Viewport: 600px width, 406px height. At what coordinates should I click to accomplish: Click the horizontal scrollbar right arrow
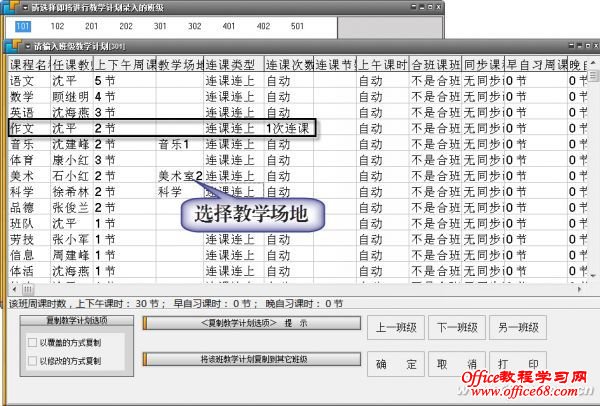coord(579,289)
